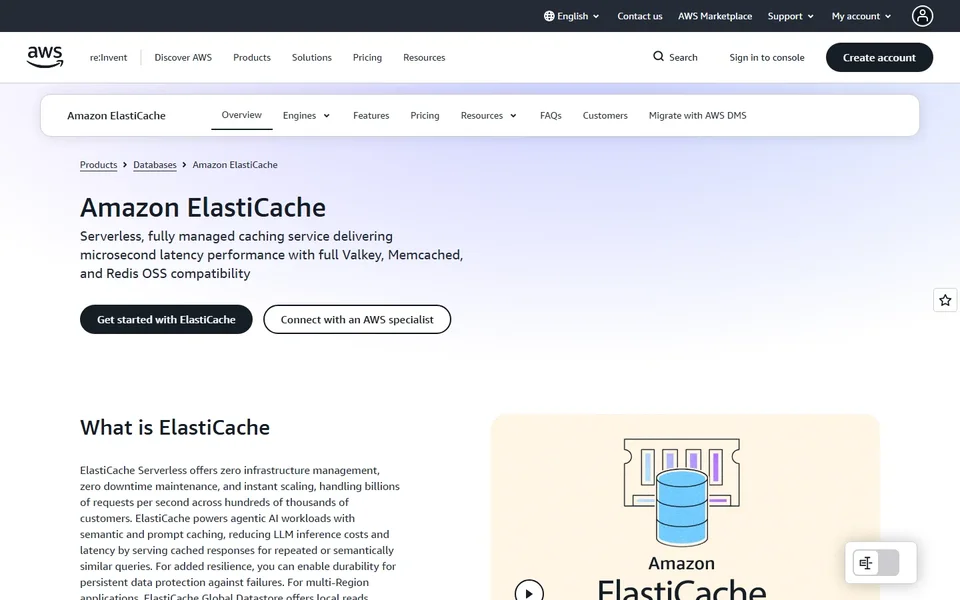Click the Products breadcrumb link
Image resolution: width=960 pixels, height=600 pixels.
pos(99,165)
